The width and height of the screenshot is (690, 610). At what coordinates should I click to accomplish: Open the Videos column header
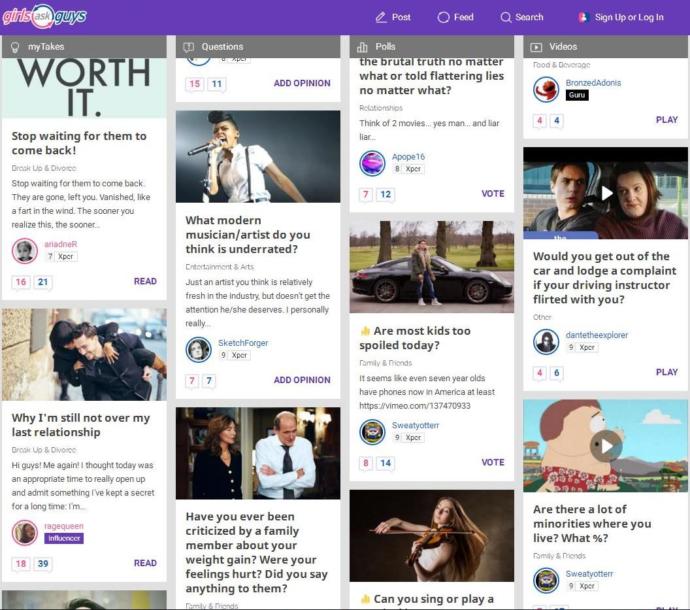tap(605, 47)
